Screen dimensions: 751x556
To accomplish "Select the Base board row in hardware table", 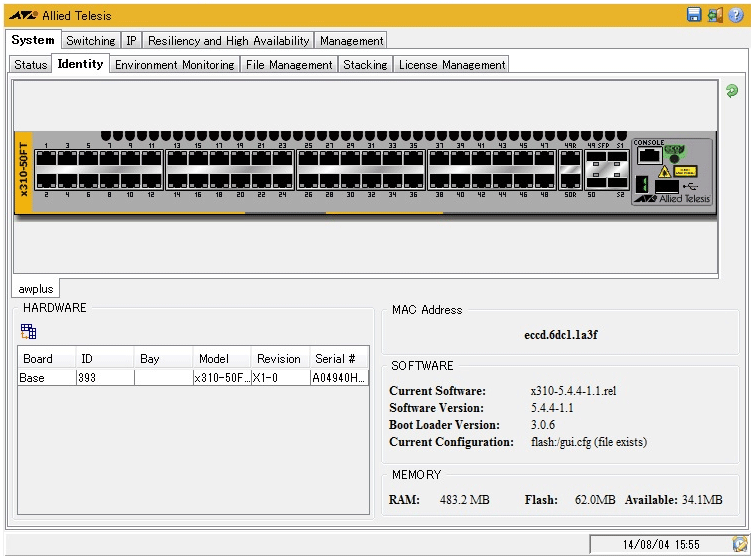I will tap(46, 378).
